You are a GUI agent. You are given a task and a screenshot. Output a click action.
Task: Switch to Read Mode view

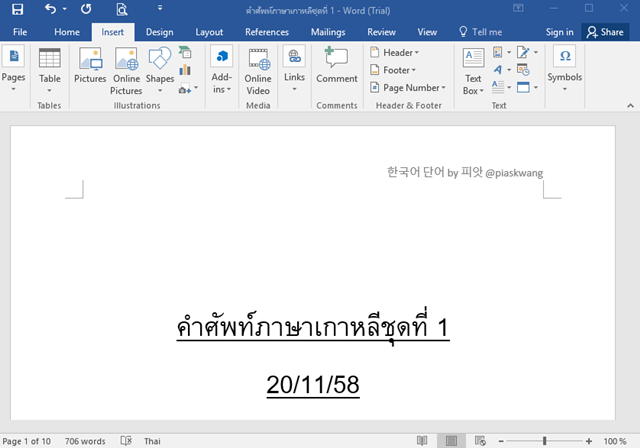point(422,441)
